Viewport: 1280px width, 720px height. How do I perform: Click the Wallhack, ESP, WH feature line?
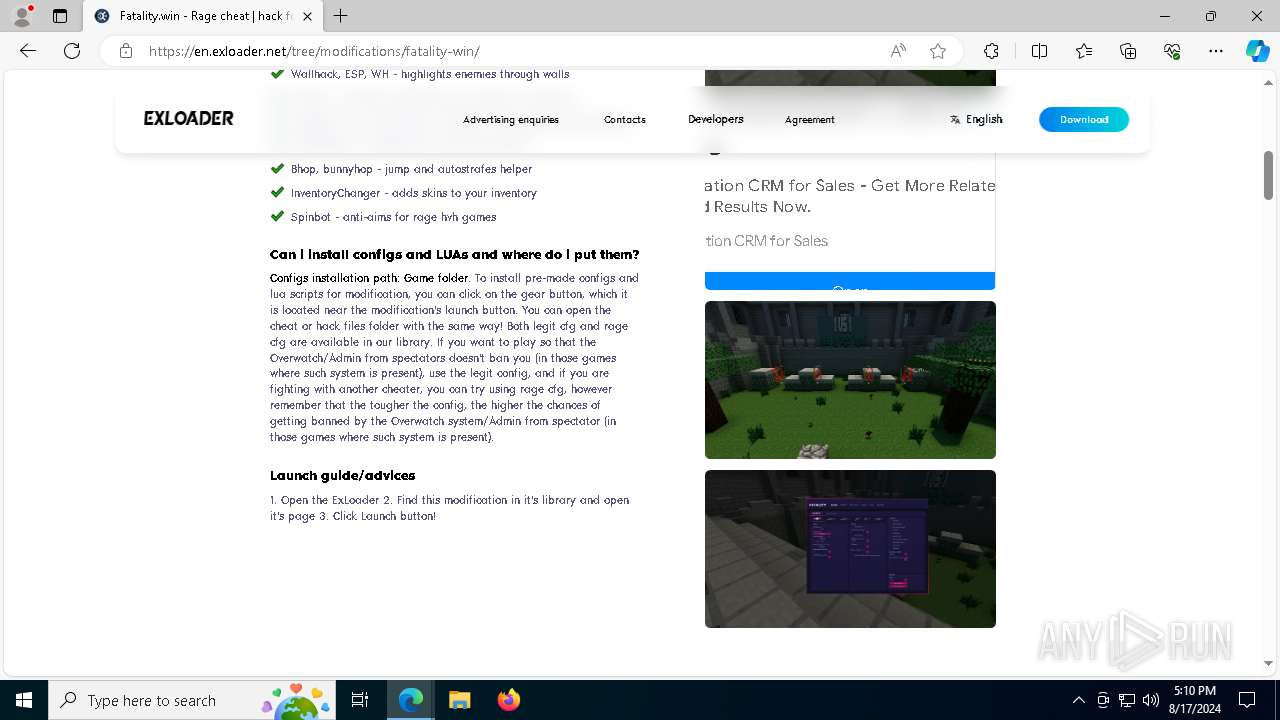pyautogui.click(x=430, y=74)
